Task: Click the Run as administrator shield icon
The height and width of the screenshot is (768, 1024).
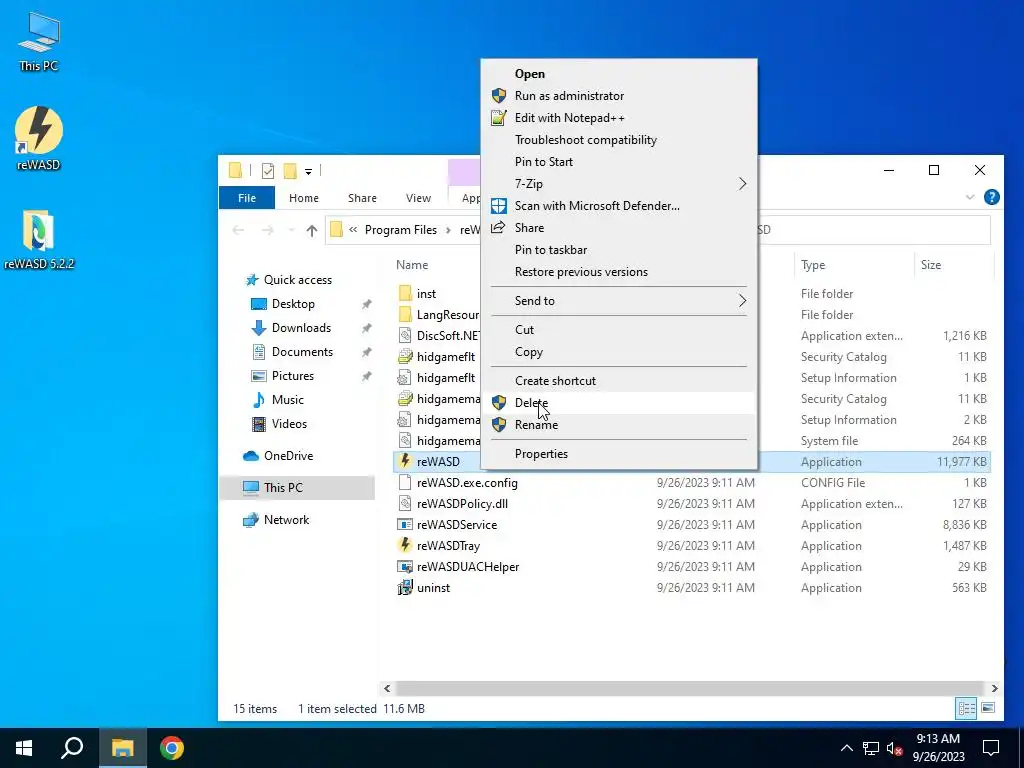Action: click(x=499, y=96)
